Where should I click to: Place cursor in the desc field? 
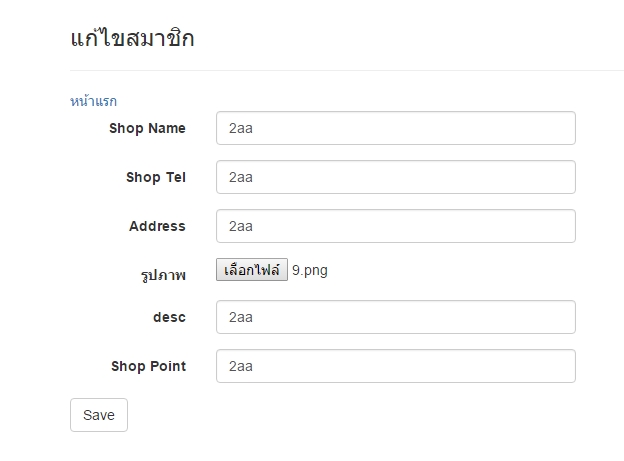click(x=395, y=317)
